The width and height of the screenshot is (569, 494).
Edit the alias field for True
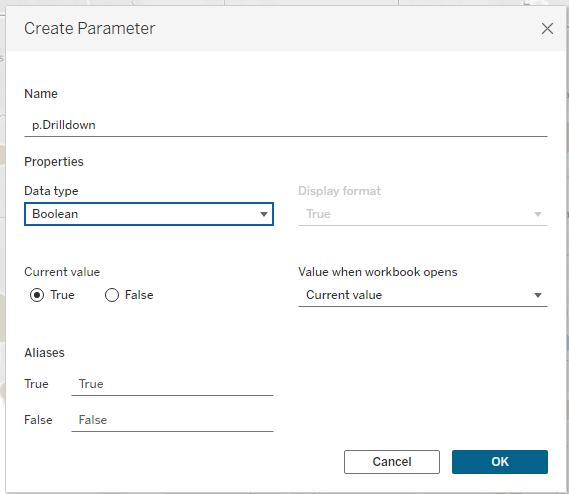[172, 384]
